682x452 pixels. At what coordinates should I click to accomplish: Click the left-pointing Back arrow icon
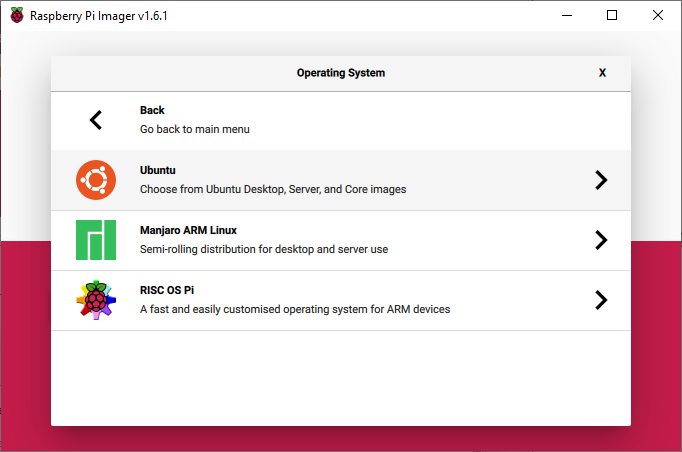96,120
